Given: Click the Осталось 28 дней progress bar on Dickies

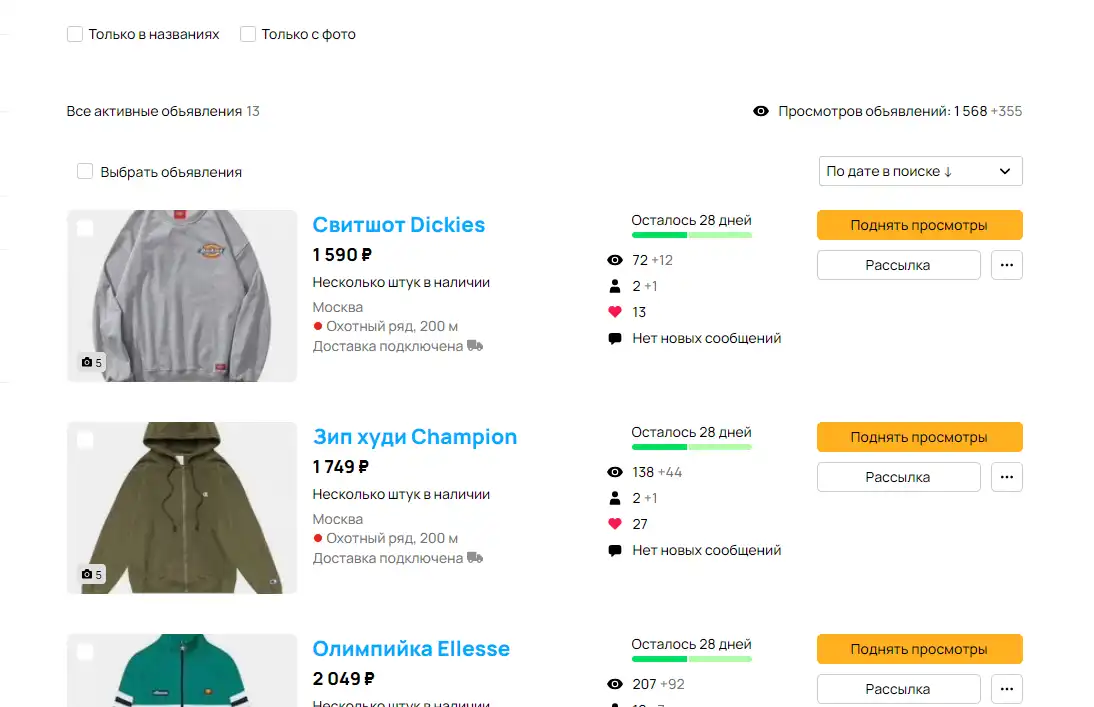Looking at the screenshot, I should [691, 235].
